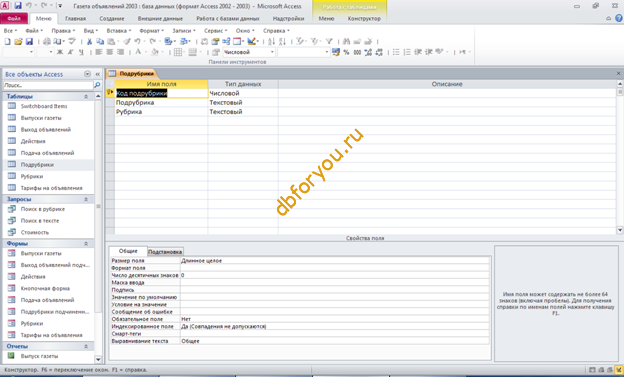Click the Файл button
624x377 pixels.
pos(14,18)
